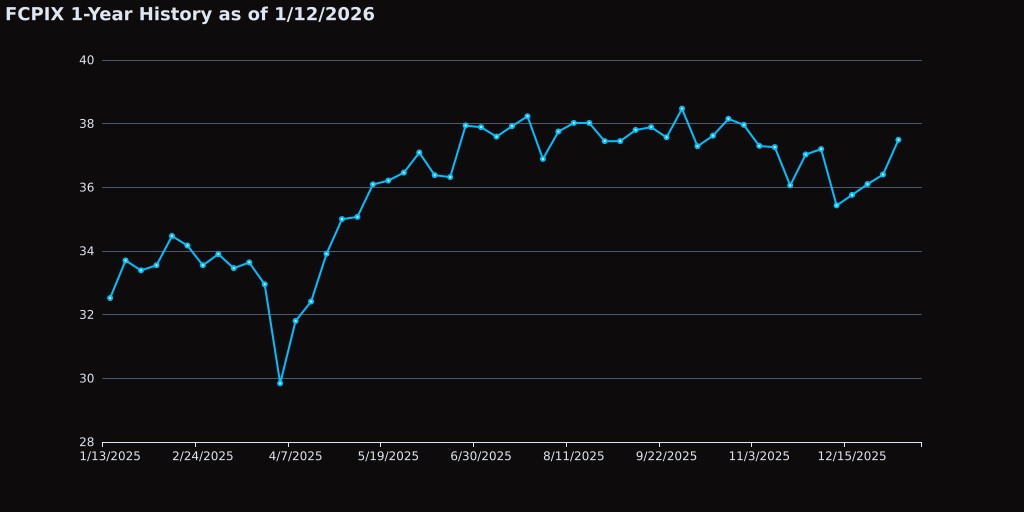
Task: Select the 2/24/2025 x-axis date label
Action: click(x=203, y=456)
